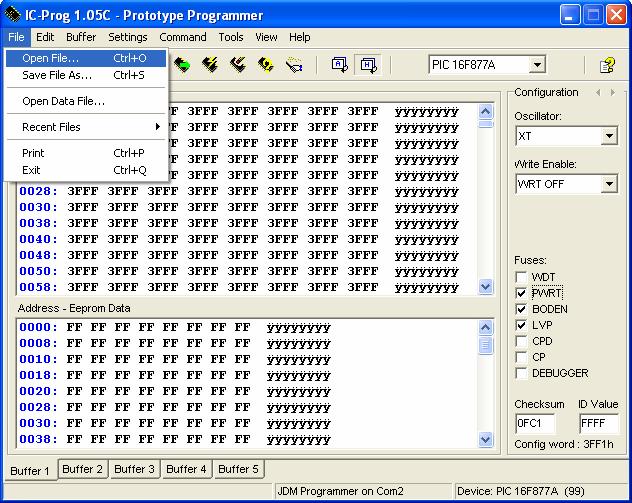Screen dimensions: 632x503
Task: Click Eeprom data scrollbar down arrow
Action: (x=485, y=439)
